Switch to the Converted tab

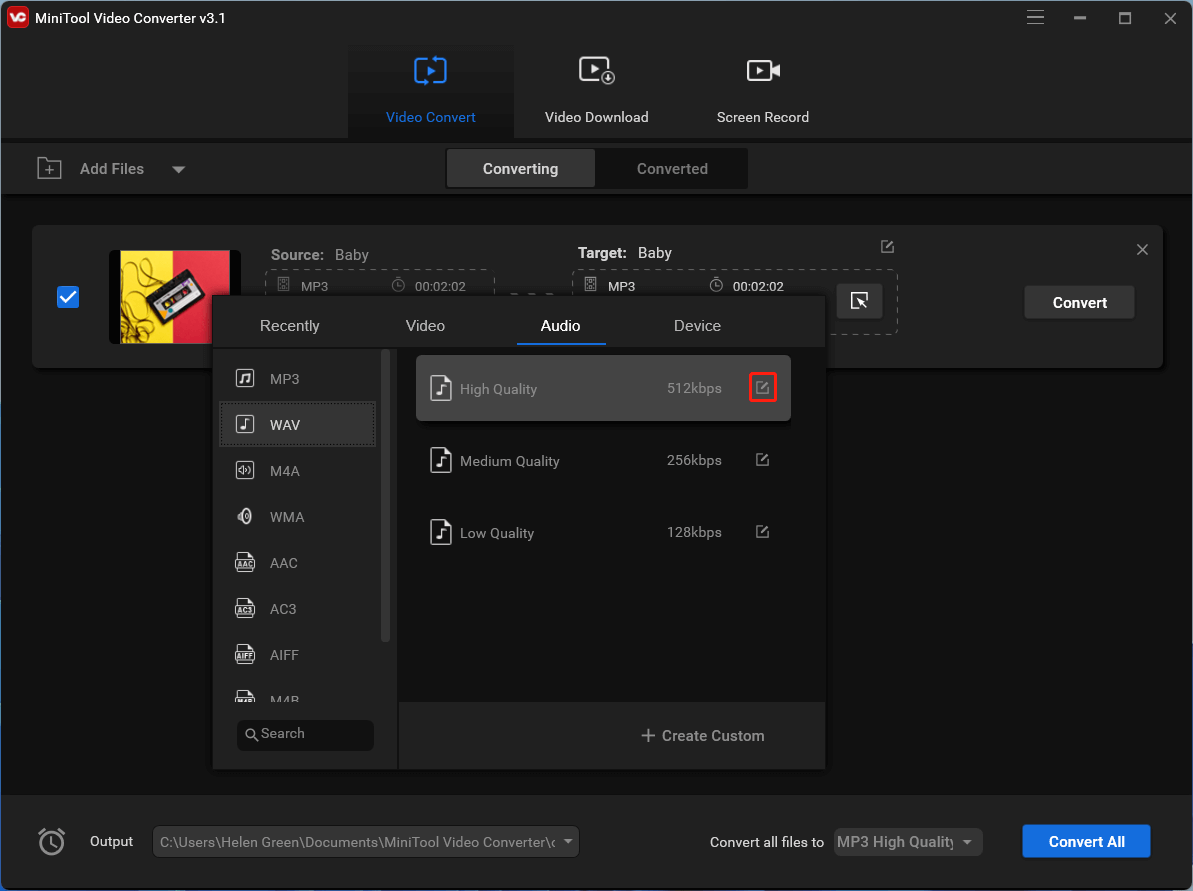(671, 168)
